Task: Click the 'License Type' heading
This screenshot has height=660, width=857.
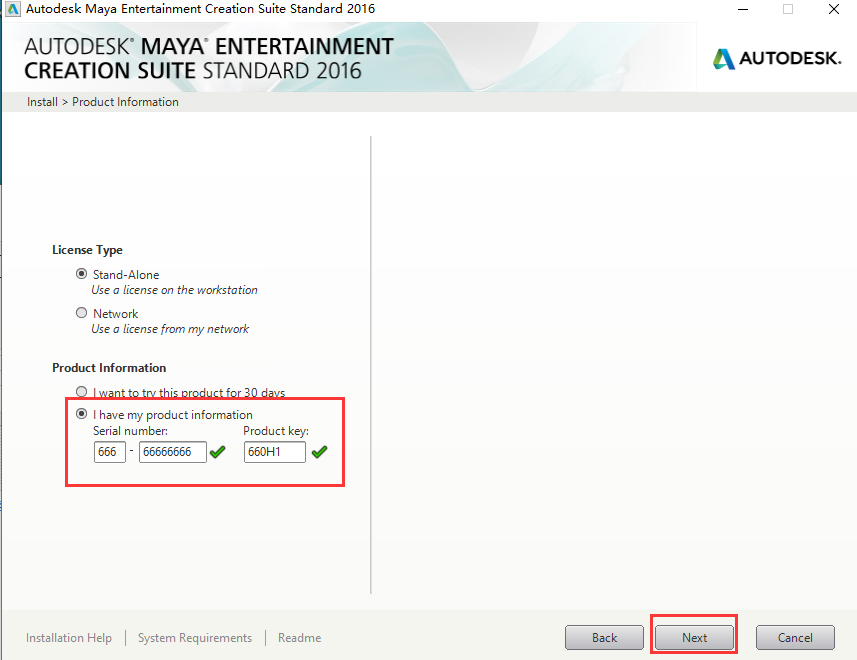Action: (87, 250)
